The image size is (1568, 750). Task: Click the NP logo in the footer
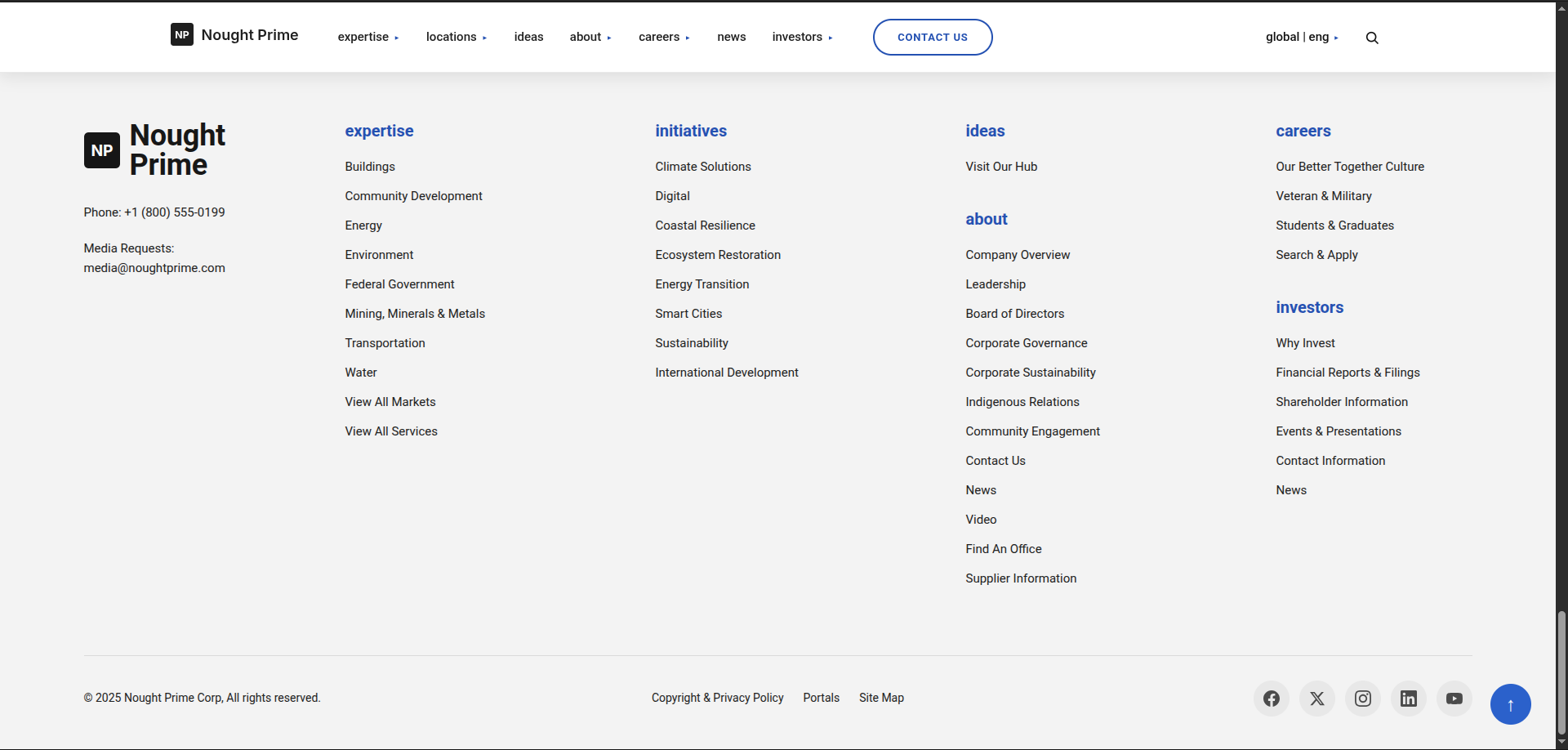(x=101, y=150)
